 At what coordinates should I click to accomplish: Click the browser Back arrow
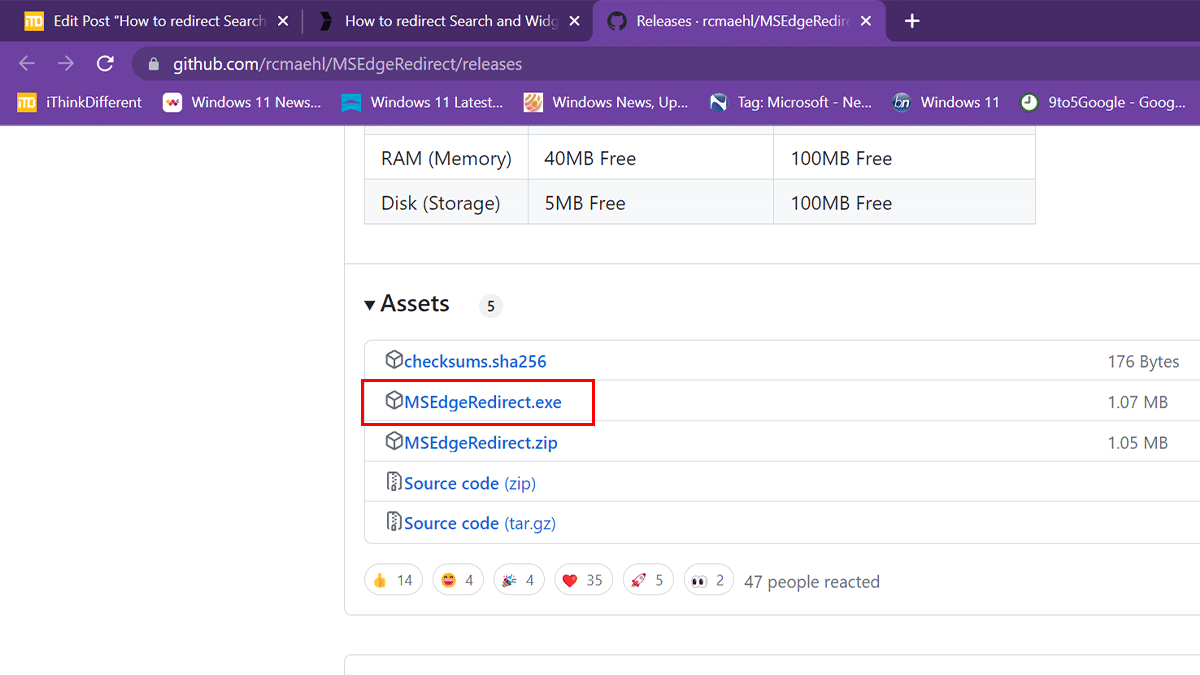tap(27, 64)
